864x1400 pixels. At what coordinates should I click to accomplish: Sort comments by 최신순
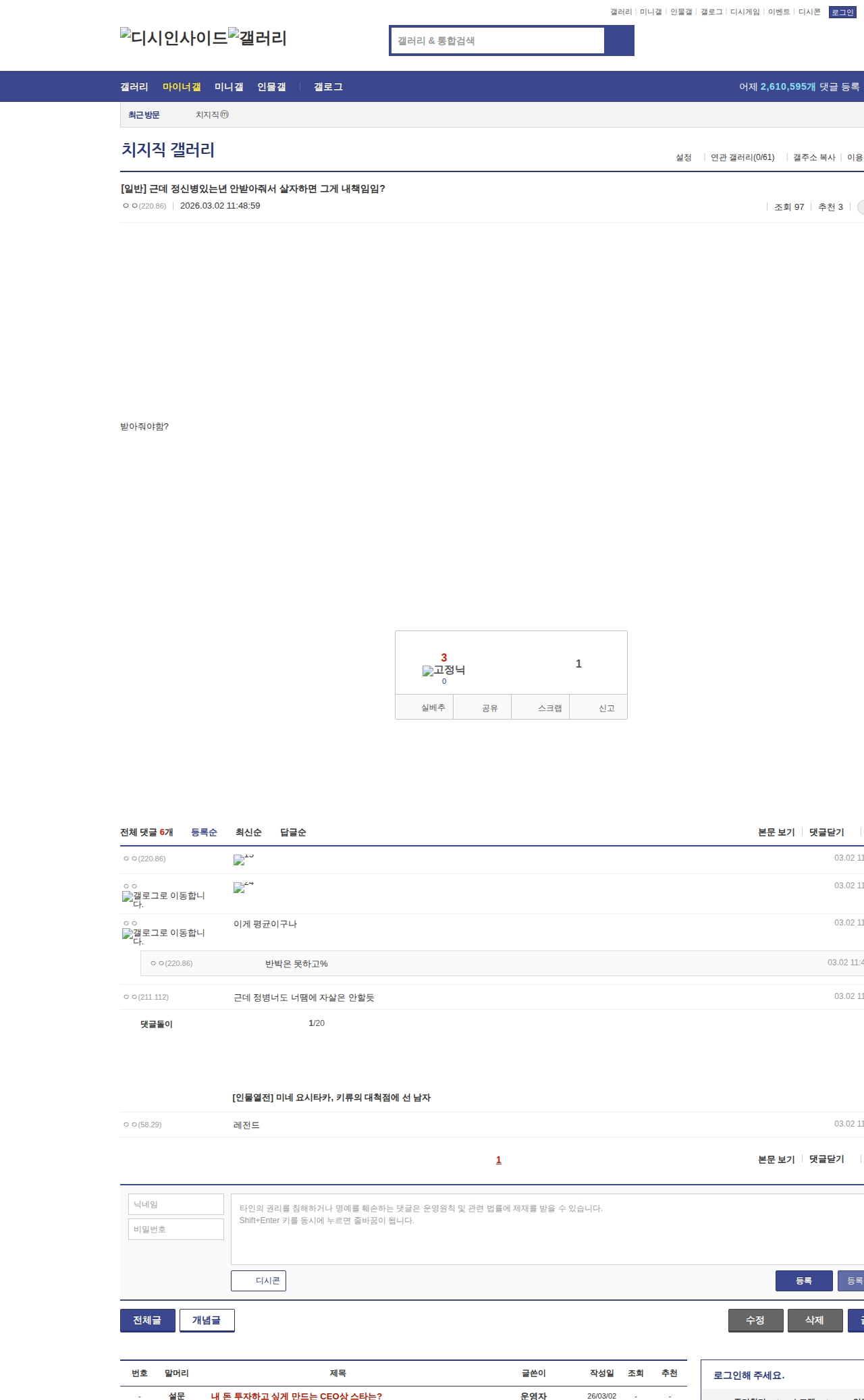click(248, 832)
